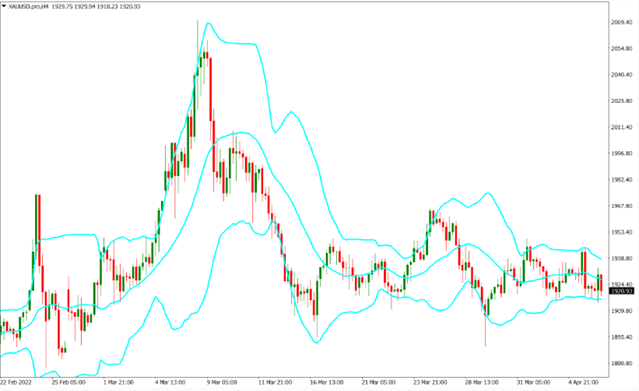Click the upper Bollinger band peak near 2069

(x=208, y=24)
